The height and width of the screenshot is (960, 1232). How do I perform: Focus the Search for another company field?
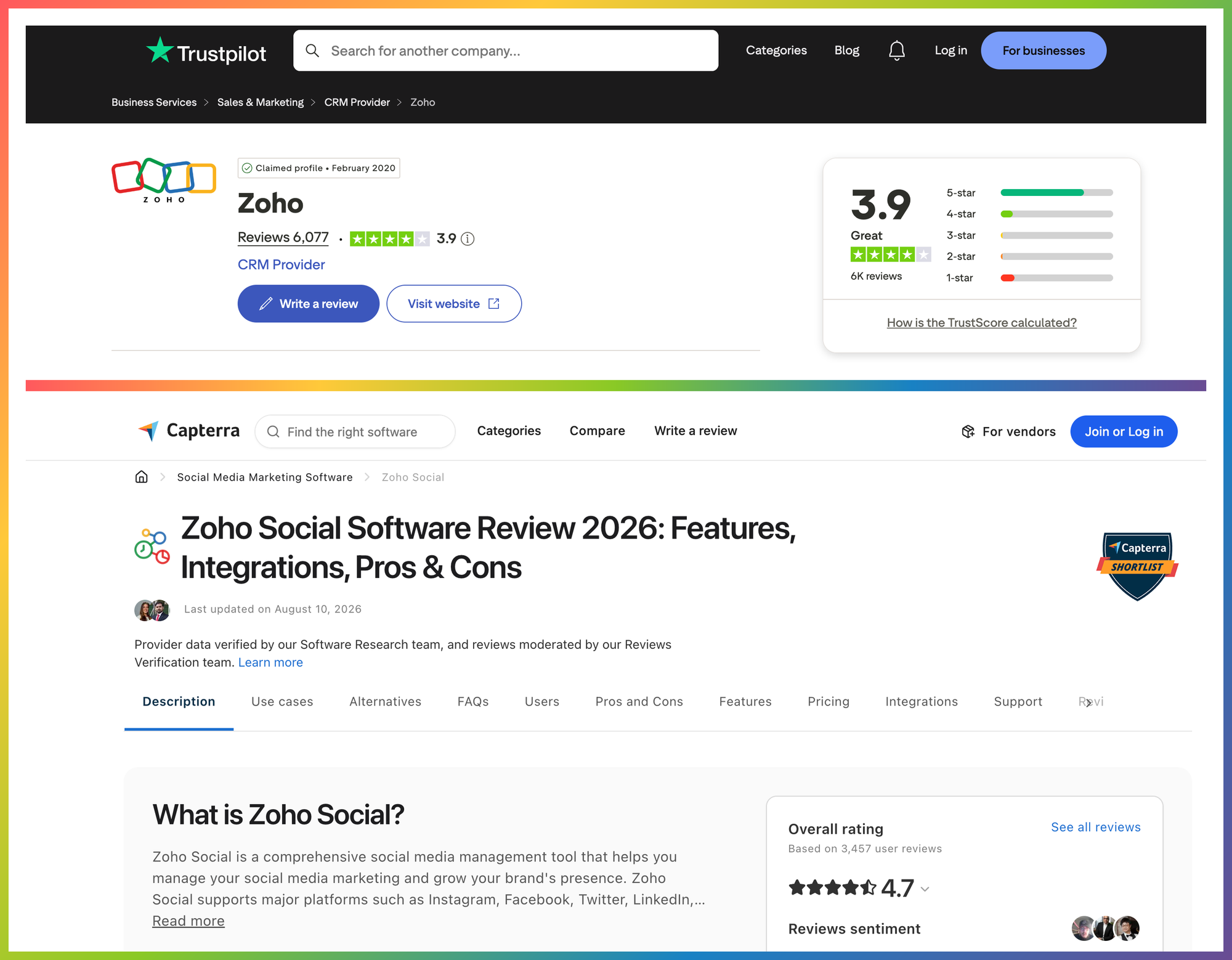pos(506,51)
